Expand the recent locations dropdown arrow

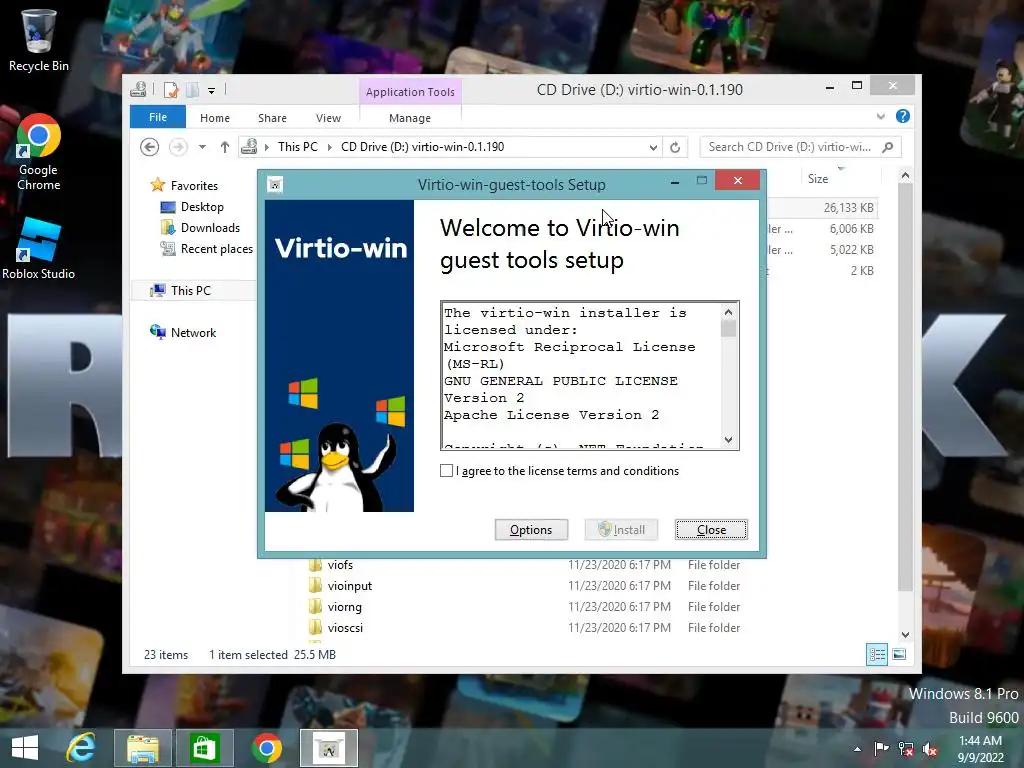tap(202, 147)
